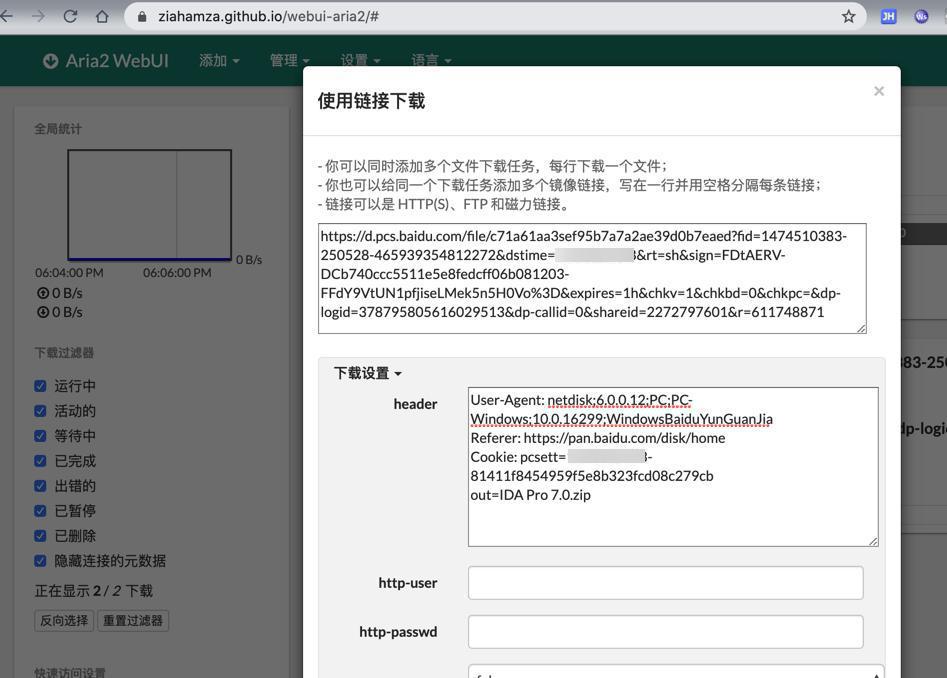Click the download speed arrow icon
The width and height of the screenshot is (947, 678).
(x=43, y=312)
